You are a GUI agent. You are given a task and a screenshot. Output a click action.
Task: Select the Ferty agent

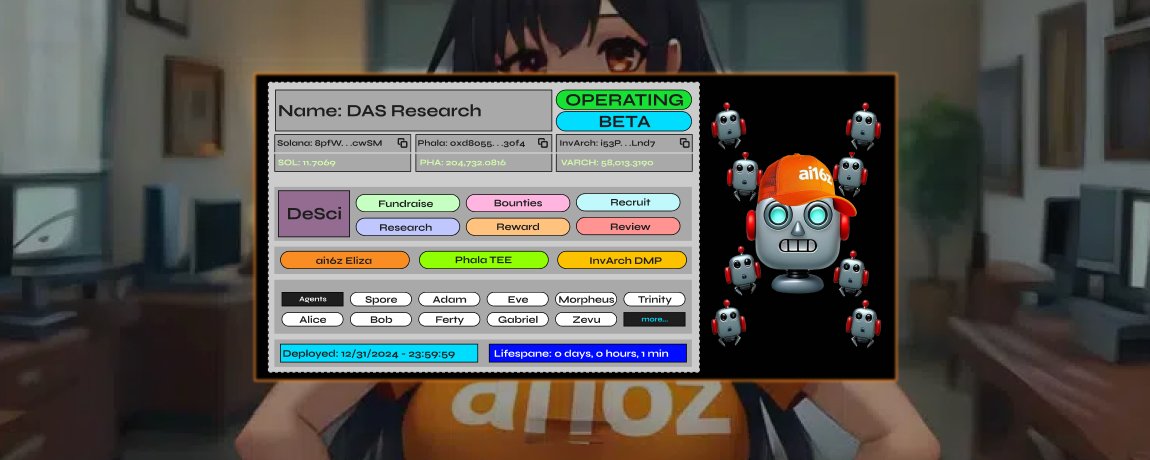click(449, 319)
